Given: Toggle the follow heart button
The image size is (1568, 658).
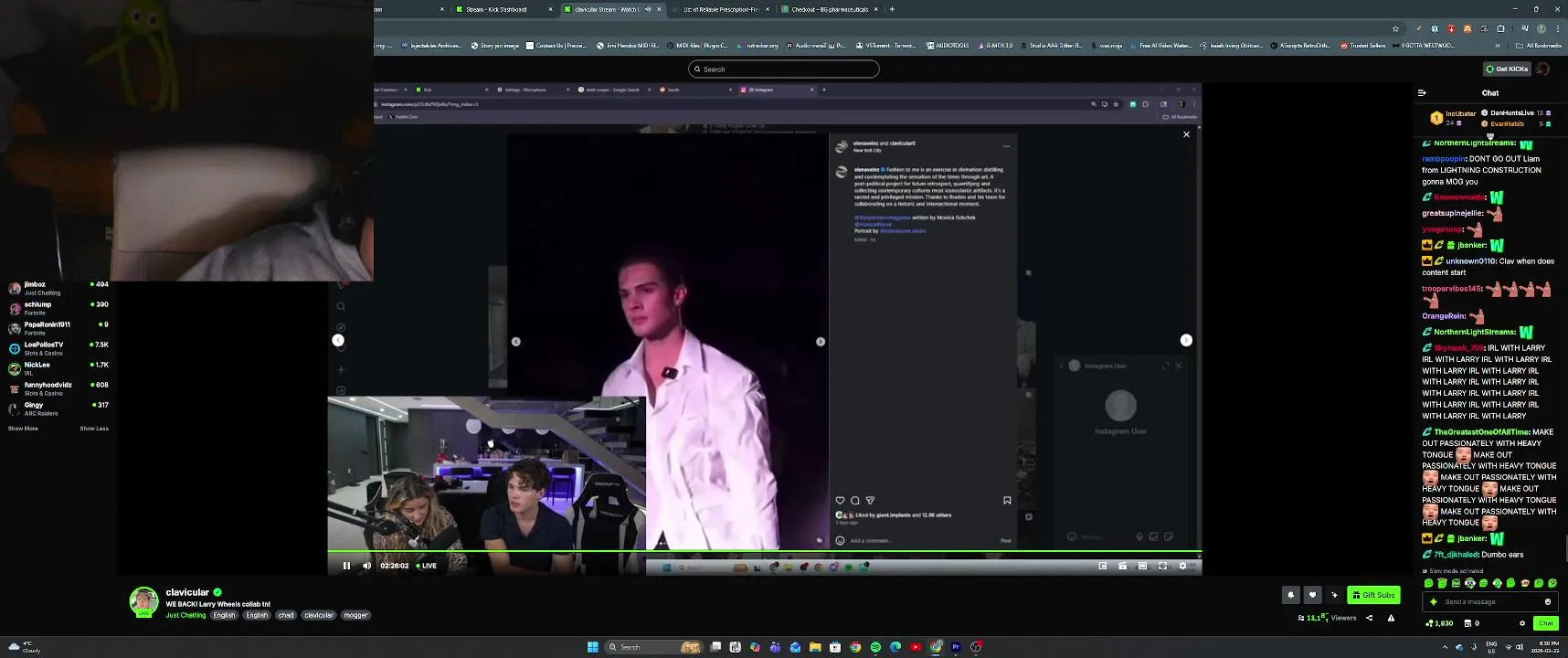Looking at the screenshot, I should (1313, 595).
